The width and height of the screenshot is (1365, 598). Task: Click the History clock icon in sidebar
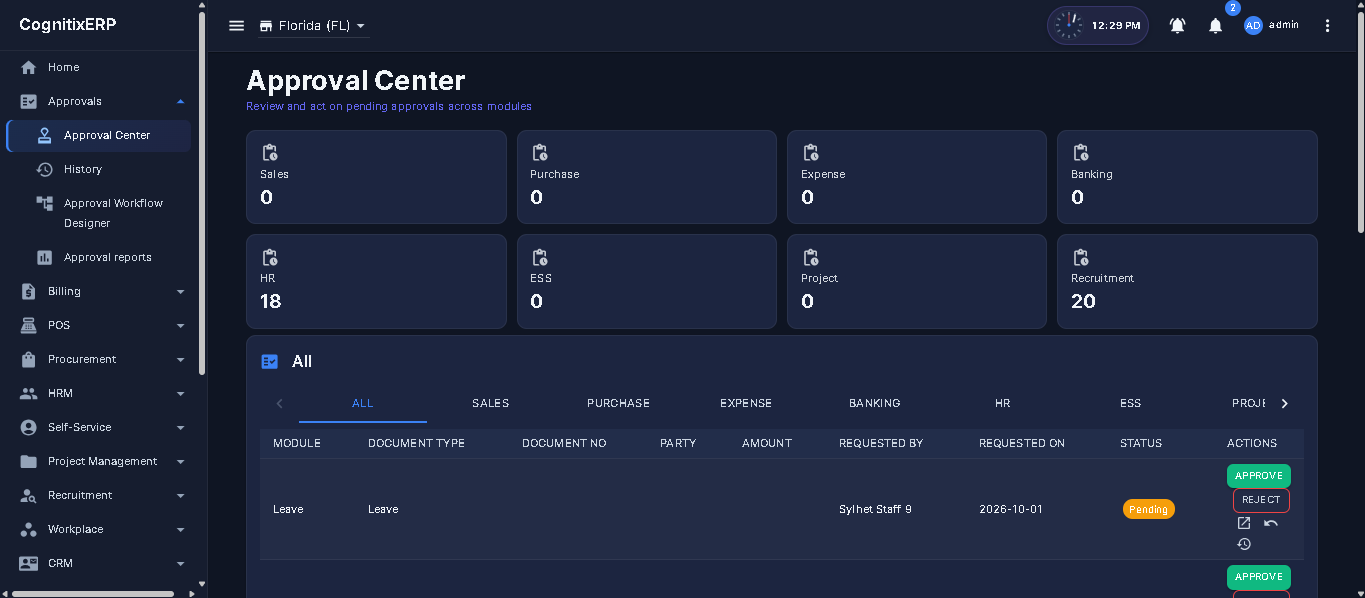tap(44, 169)
